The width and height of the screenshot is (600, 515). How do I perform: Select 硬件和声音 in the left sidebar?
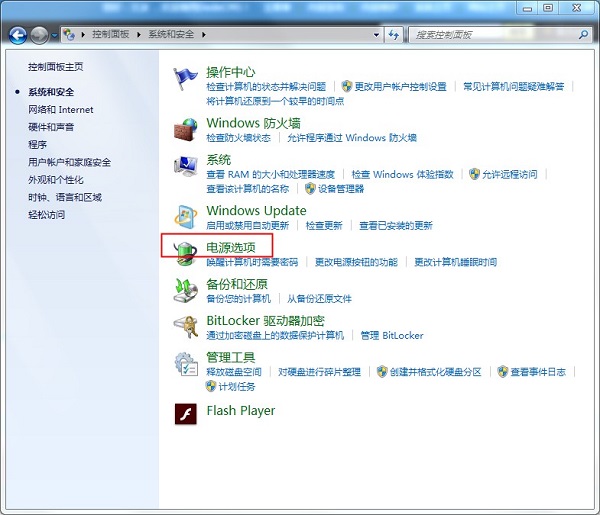[x=51, y=127]
